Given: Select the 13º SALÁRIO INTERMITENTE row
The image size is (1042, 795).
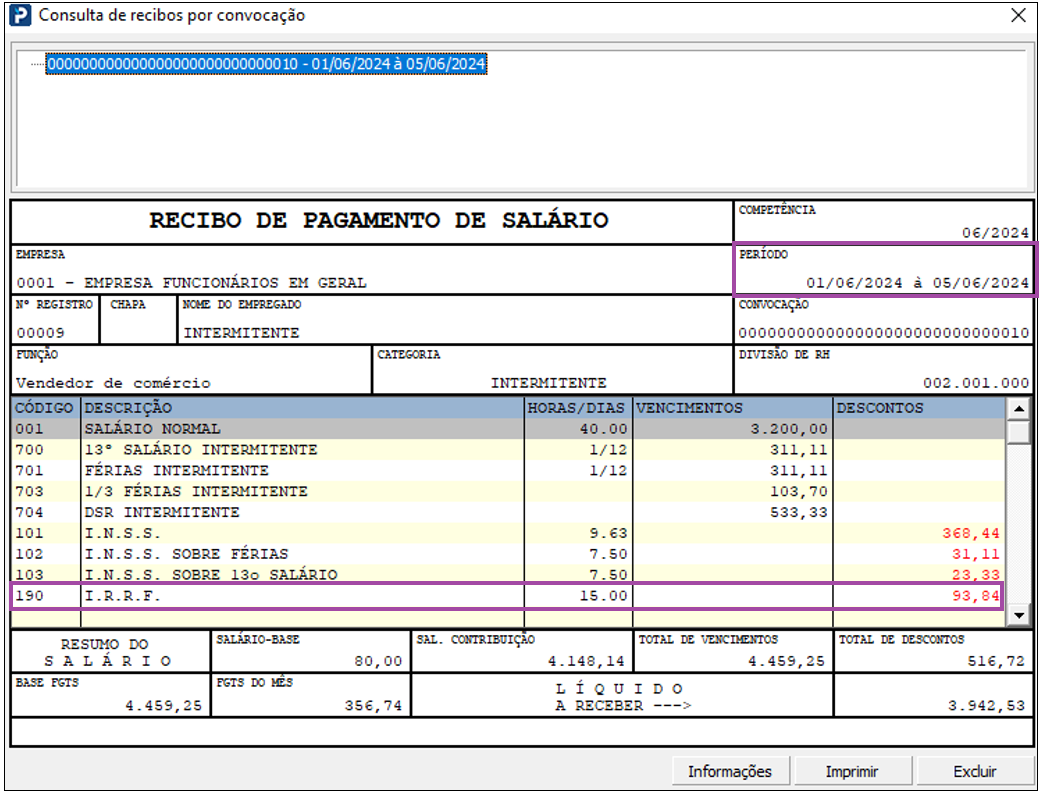Looking at the screenshot, I should tap(508, 450).
